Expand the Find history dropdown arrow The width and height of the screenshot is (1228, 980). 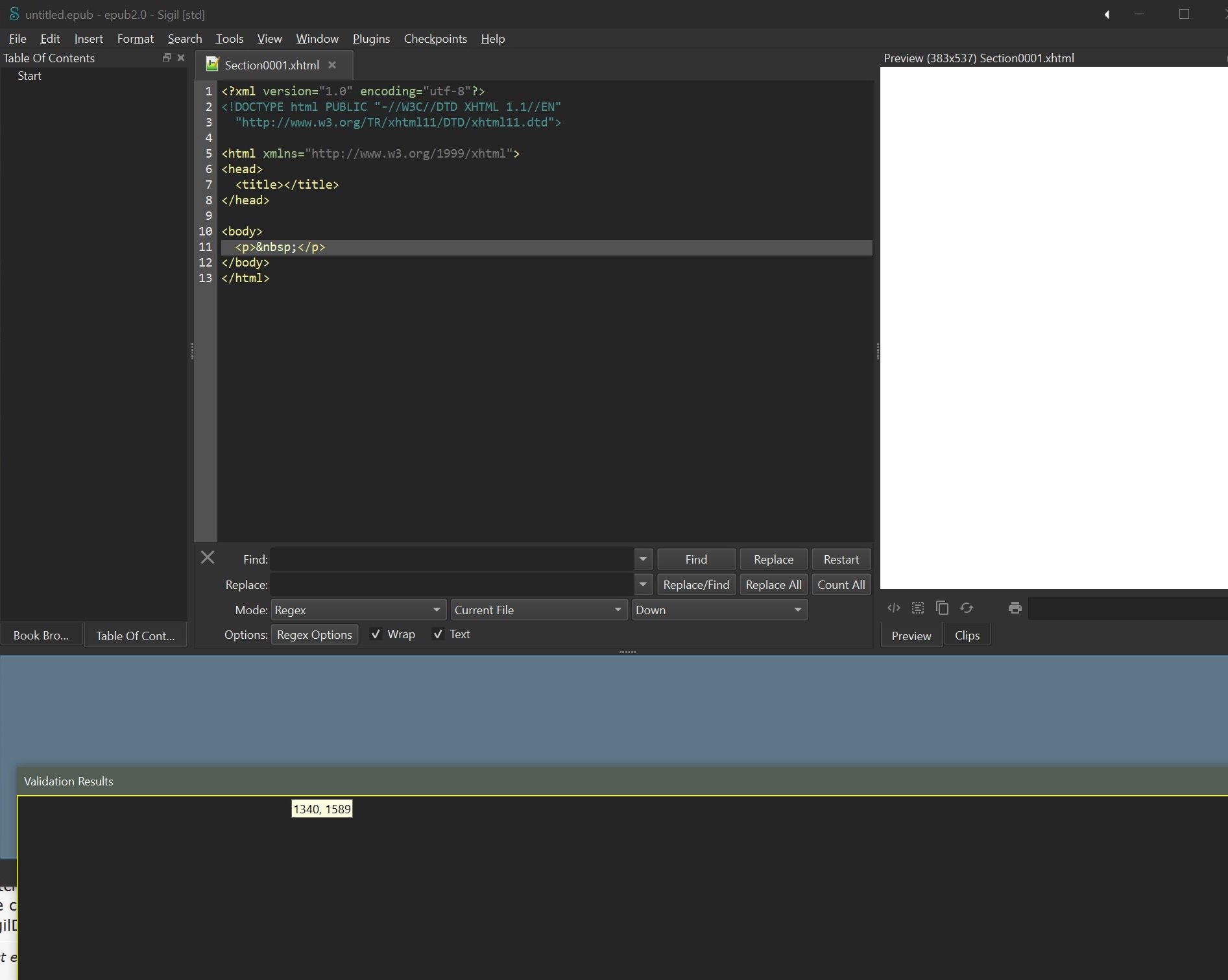[x=642, y=559]
